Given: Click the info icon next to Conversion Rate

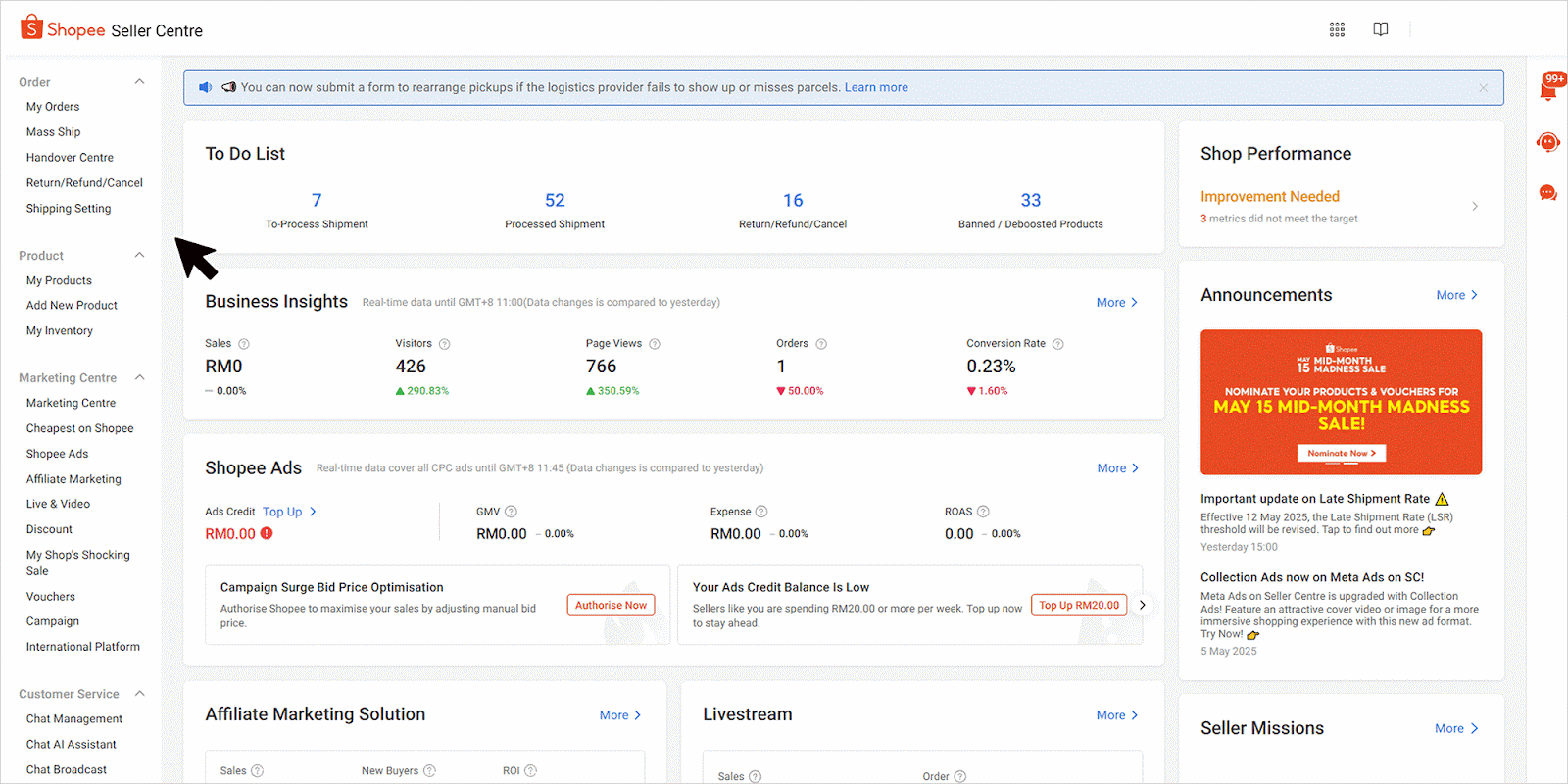Looking at the screenshot, I should click(1057, 344).
